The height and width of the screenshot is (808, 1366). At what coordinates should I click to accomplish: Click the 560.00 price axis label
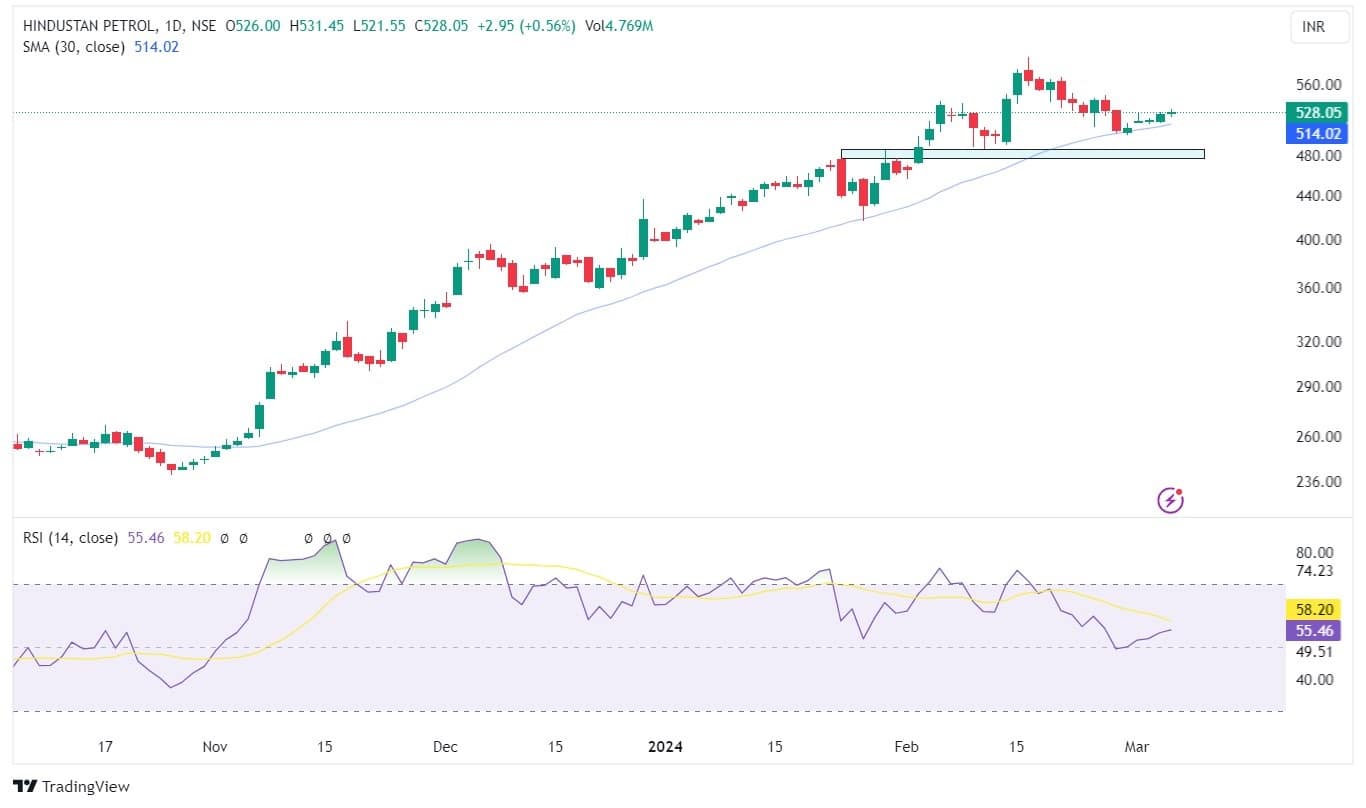pyautogui.click(x=1318, y=85)
